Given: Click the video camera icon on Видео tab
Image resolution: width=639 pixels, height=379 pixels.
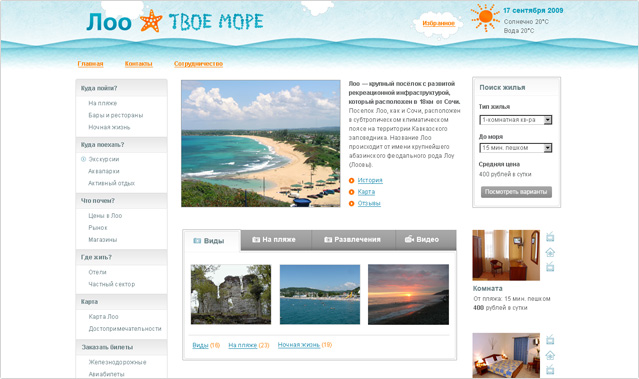Looking at the screenshot, I should (x=409, y=239).
